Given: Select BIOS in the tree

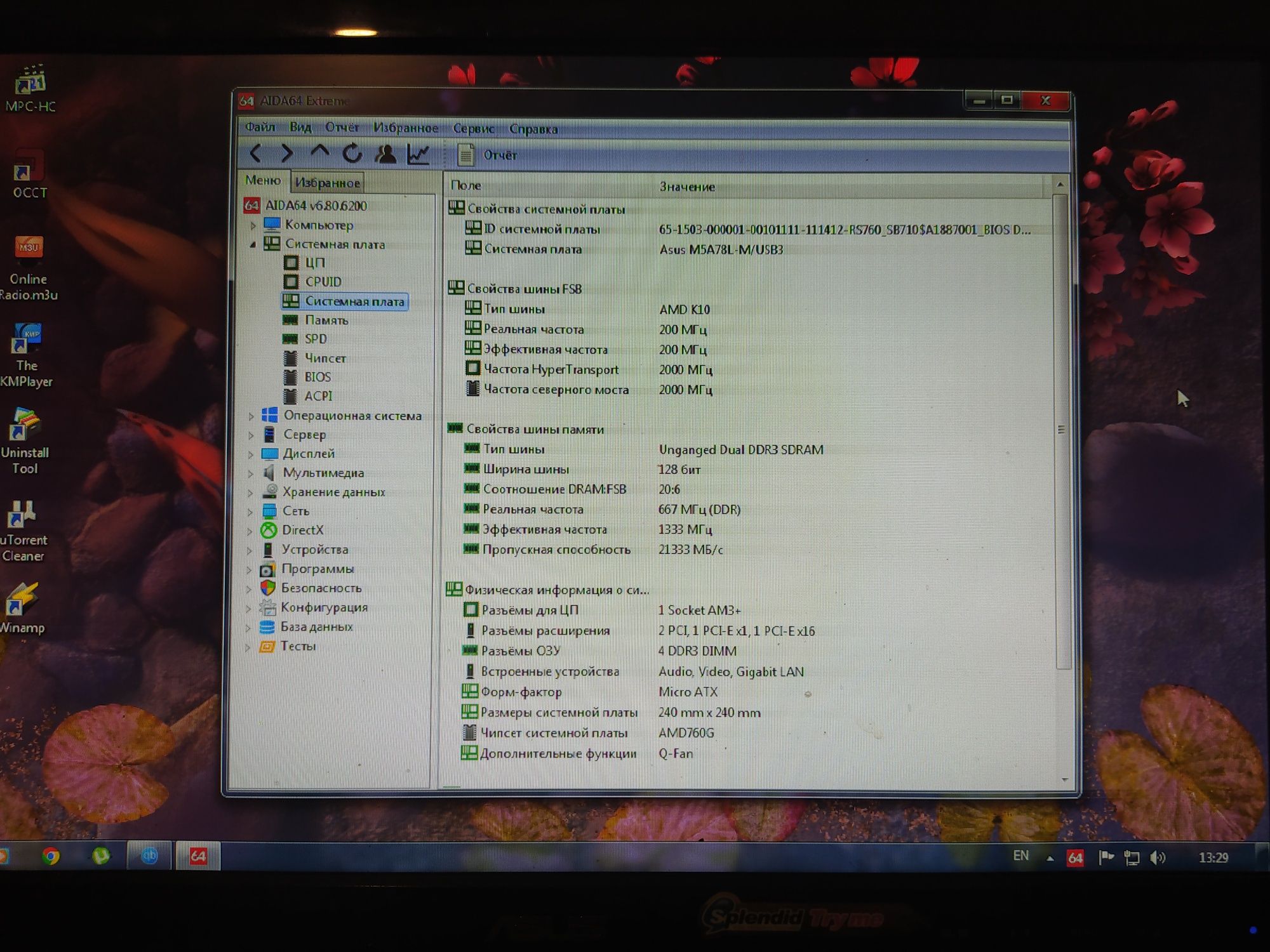Looking at the screenshot, I should point(307,377).
